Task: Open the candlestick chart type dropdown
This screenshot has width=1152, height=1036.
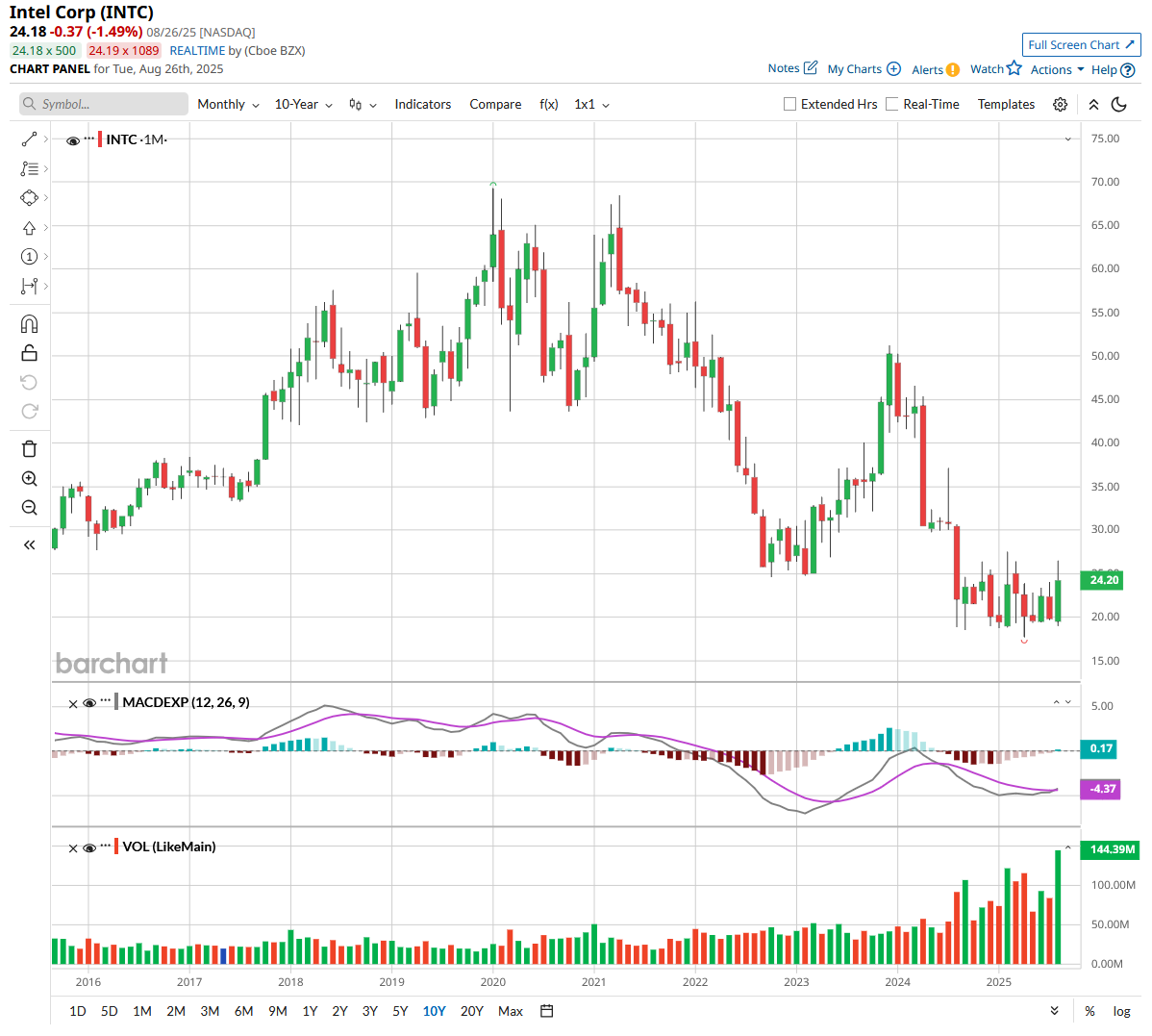Action: pyautogui.click(x=363, y=104)
